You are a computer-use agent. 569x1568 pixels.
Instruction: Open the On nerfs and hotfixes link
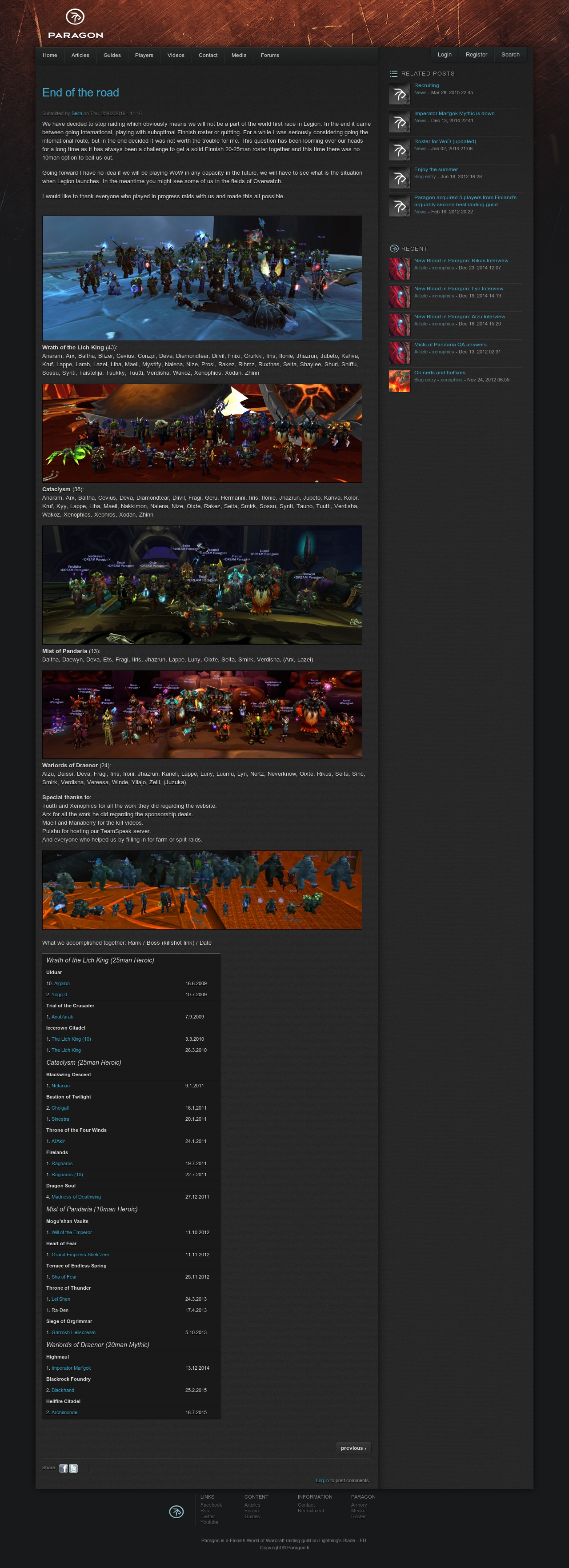pos(439,373)
